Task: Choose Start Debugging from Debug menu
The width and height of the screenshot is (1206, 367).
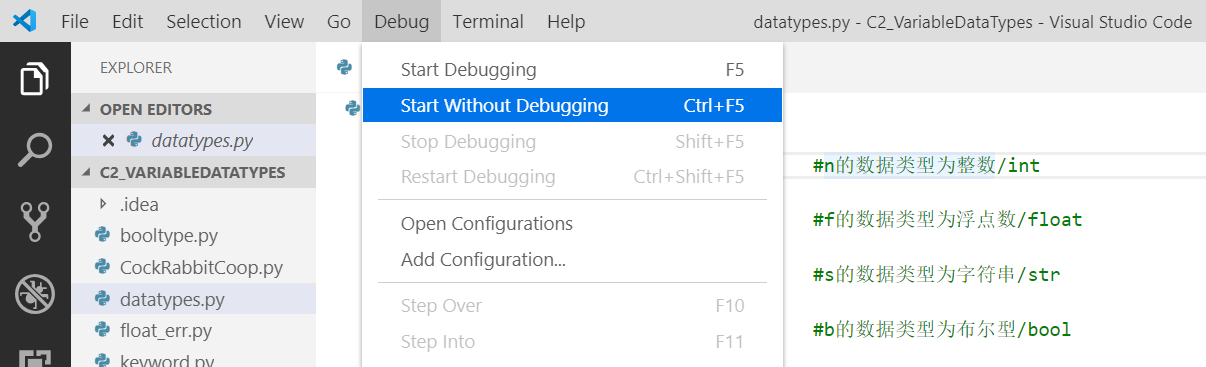Action: (572, 69)
